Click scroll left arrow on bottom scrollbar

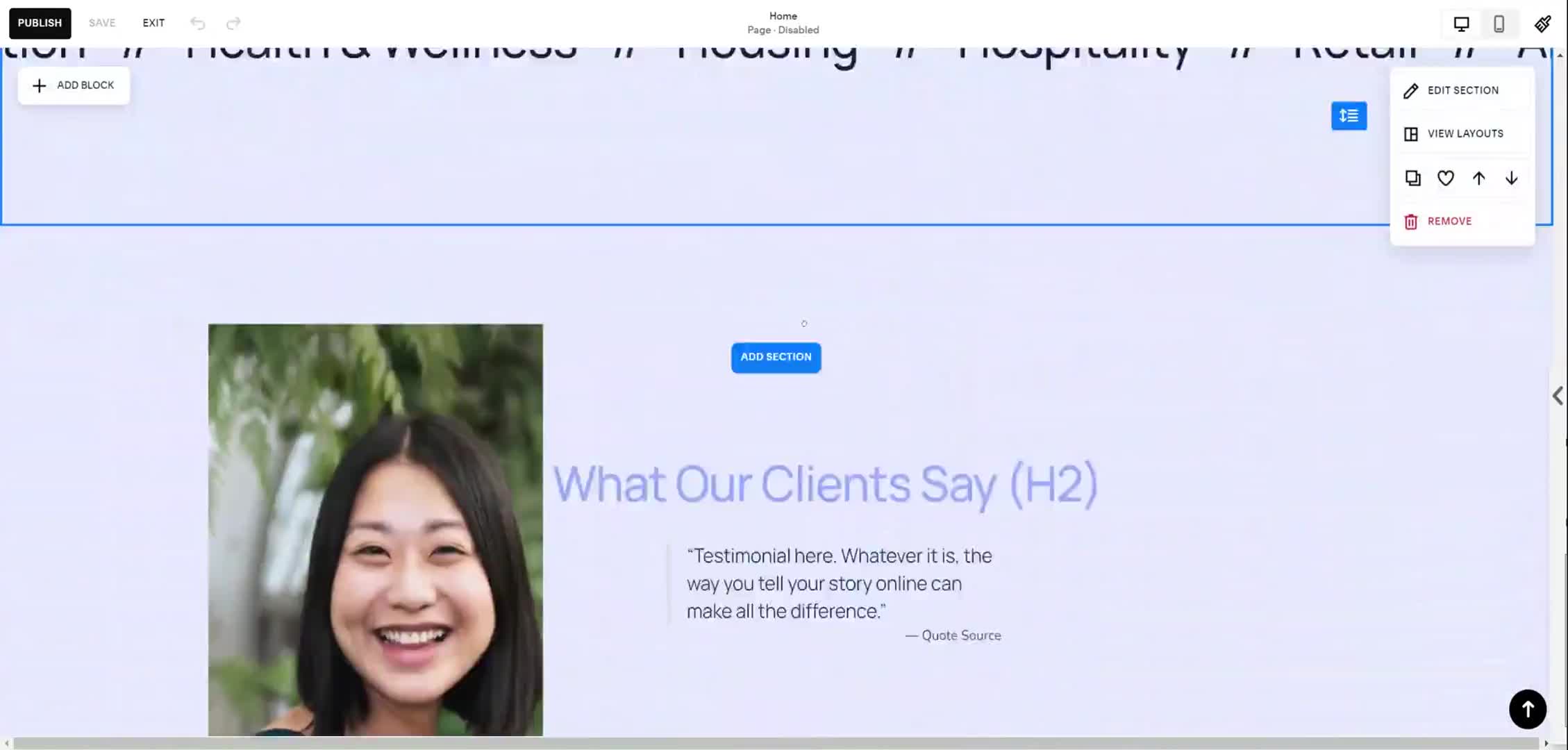coord(6,743)
